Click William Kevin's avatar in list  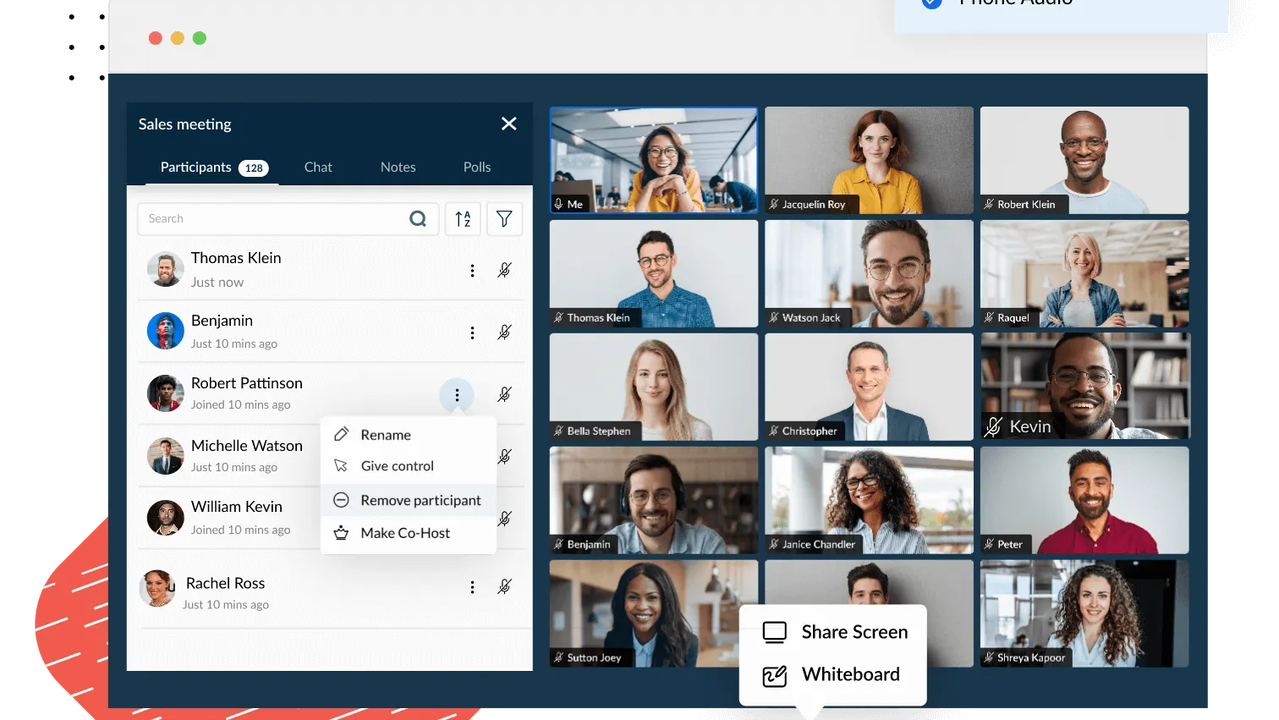click(x=165, y=518)
